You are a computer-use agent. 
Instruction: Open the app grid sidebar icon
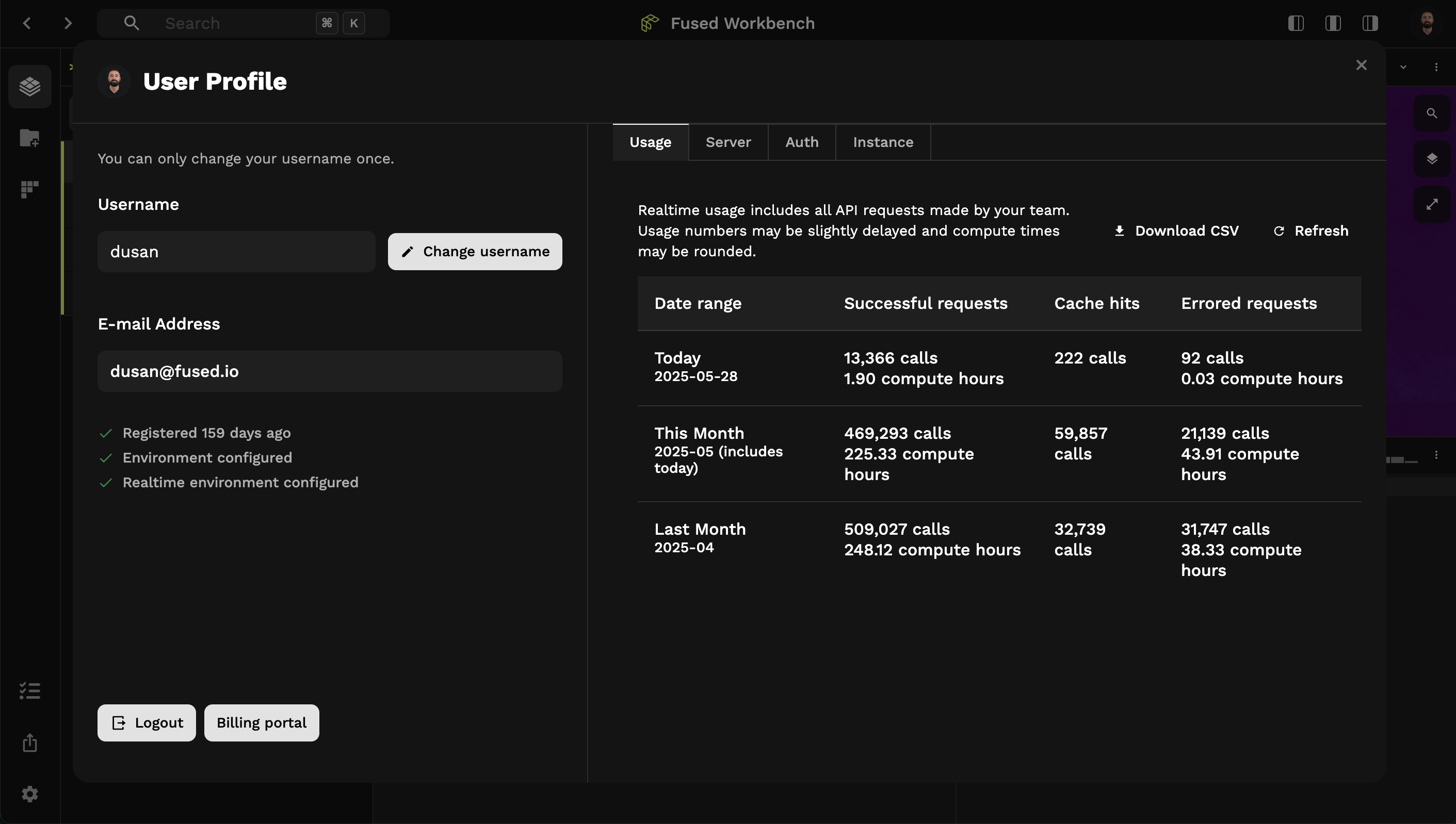pos(29,189)
